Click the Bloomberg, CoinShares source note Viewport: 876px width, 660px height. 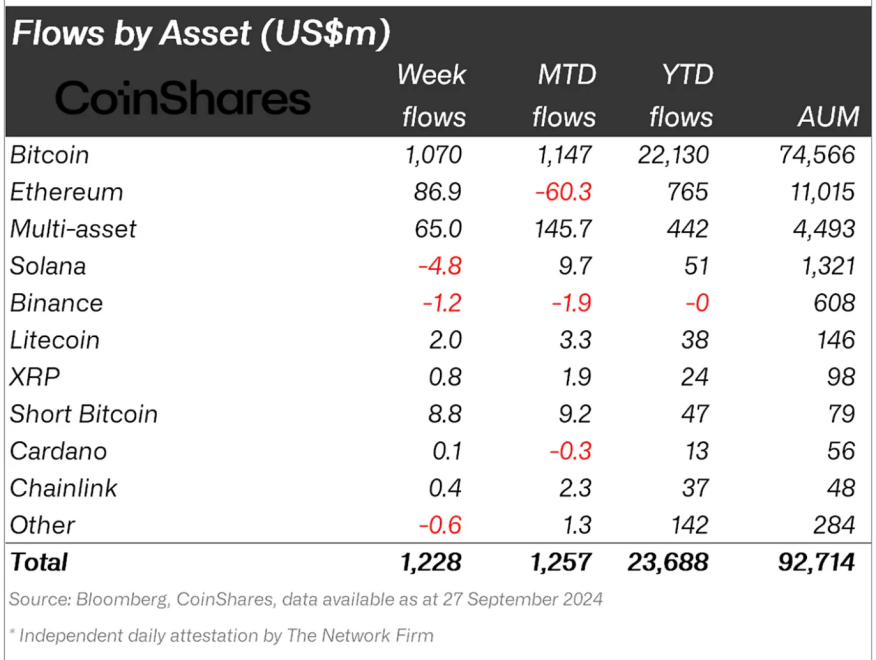click(x=306, y=599)
